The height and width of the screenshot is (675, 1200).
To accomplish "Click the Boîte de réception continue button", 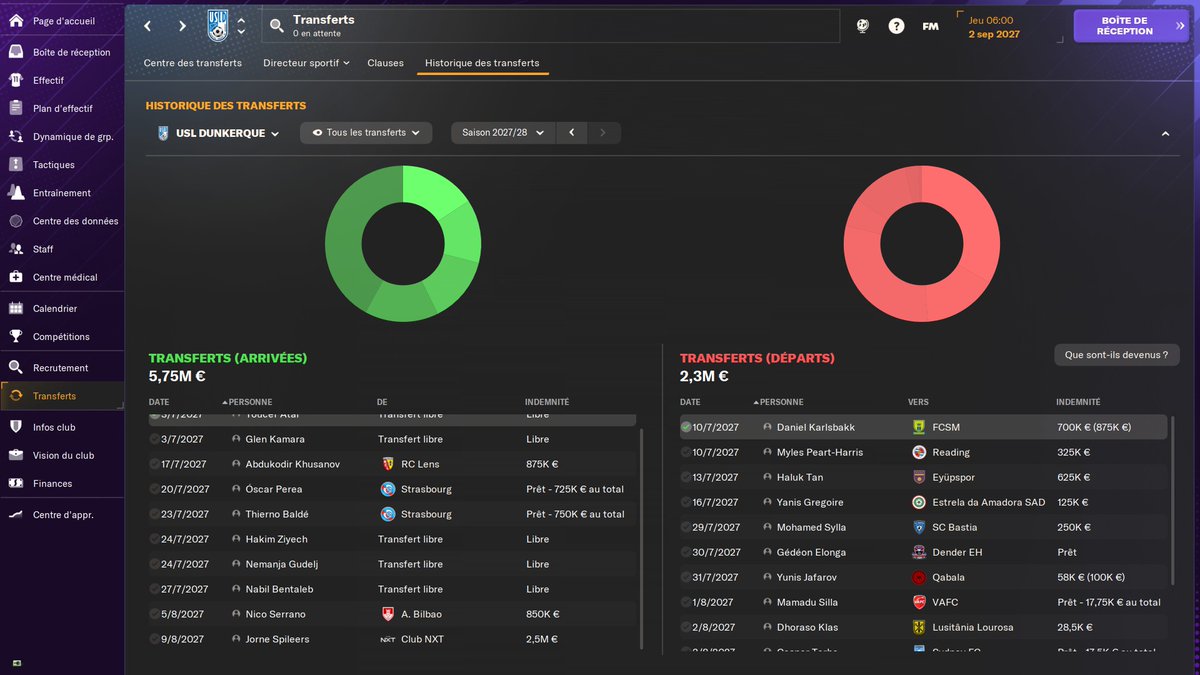I will point(1131,26).
